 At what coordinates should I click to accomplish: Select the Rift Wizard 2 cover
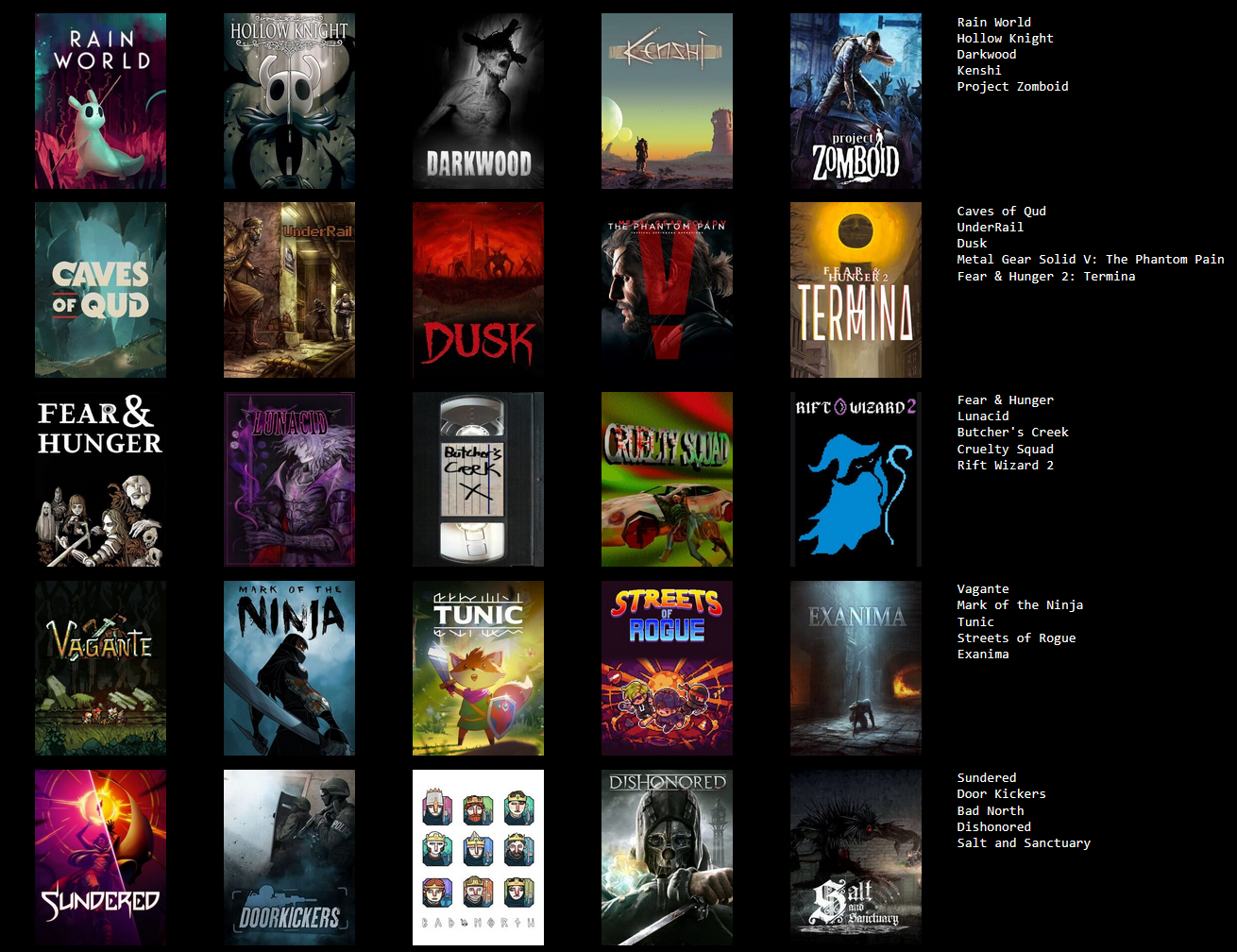click(x=856, y=479)
